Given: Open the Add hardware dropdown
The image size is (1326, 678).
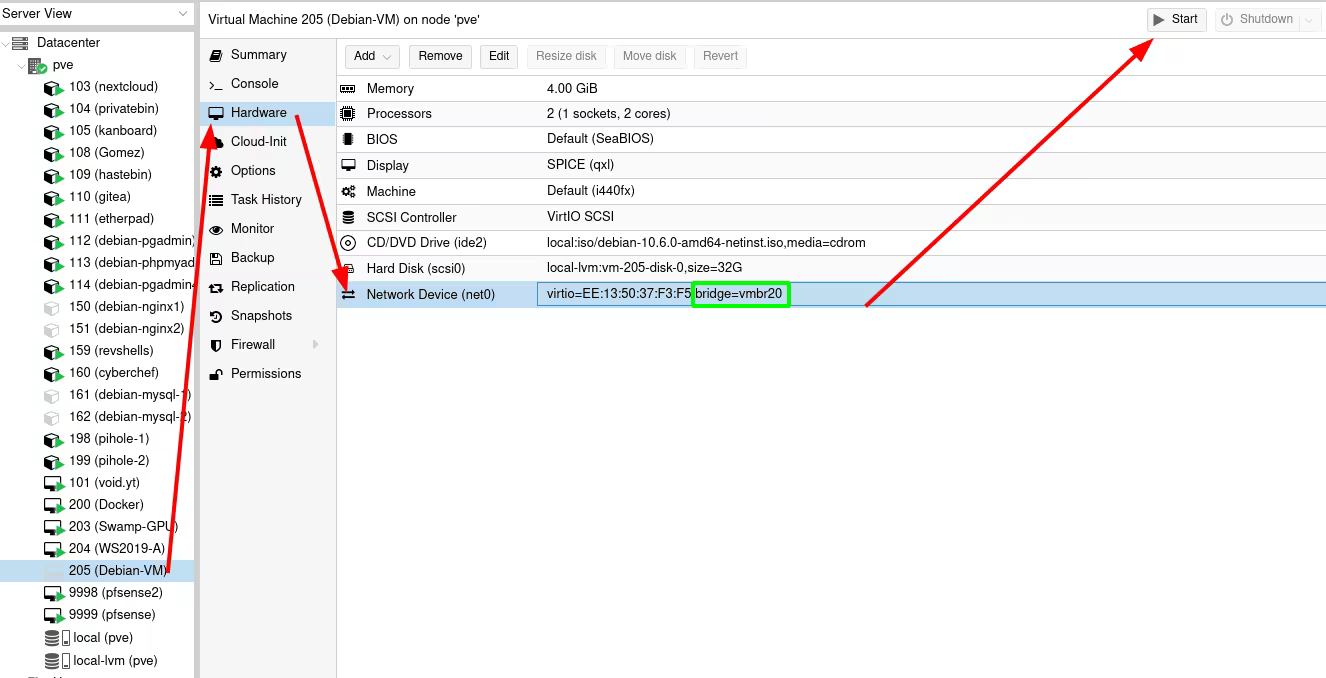Looking at the screenshot, I should tap(373, 56).
